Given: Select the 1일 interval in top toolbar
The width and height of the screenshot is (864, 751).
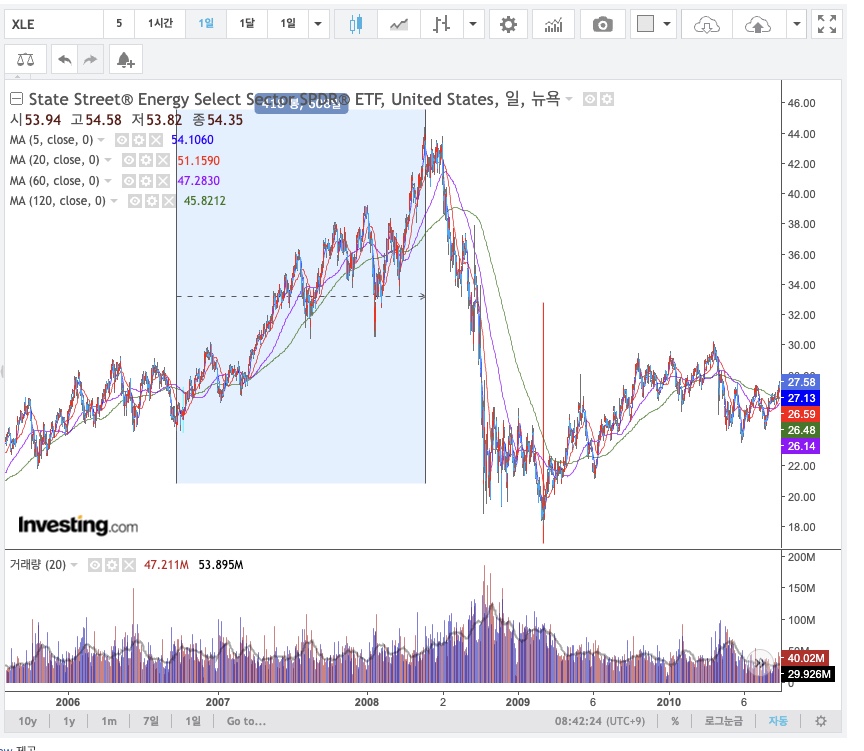Looking at the screenshot, I should tap(206, 24).
